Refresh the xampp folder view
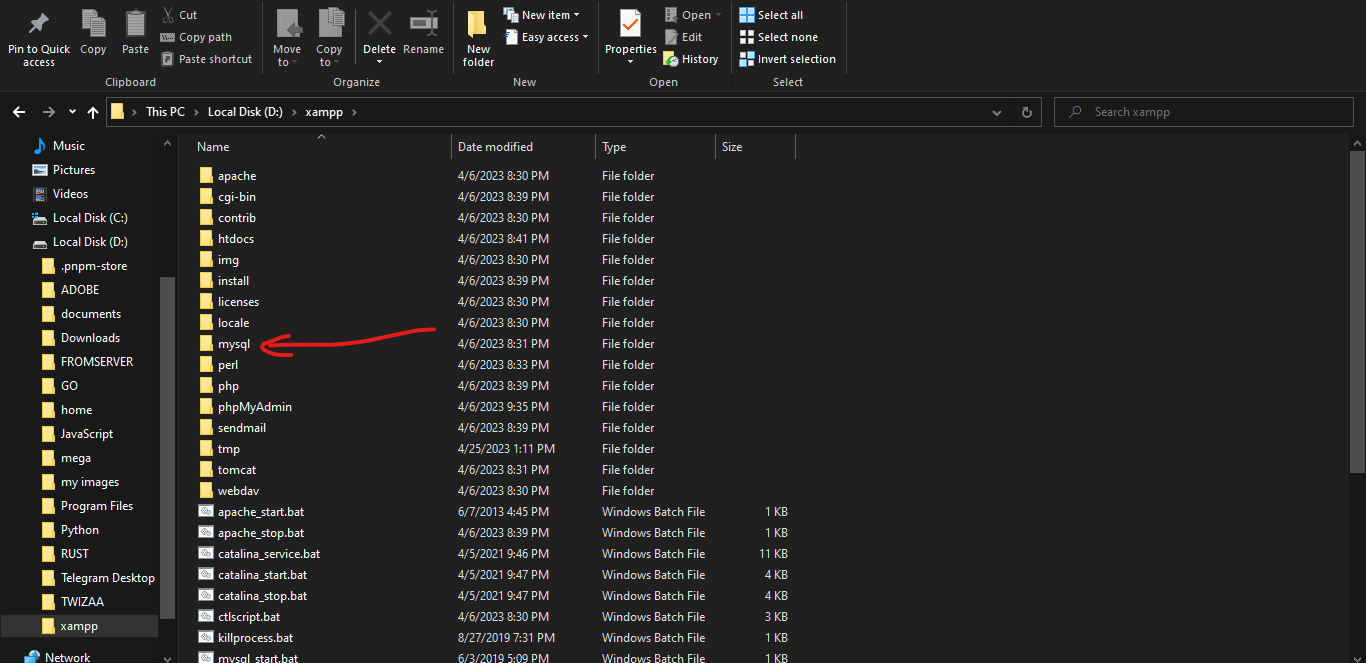The height and width of the screenshot is (663, 1366). [x=1026, y=112]
